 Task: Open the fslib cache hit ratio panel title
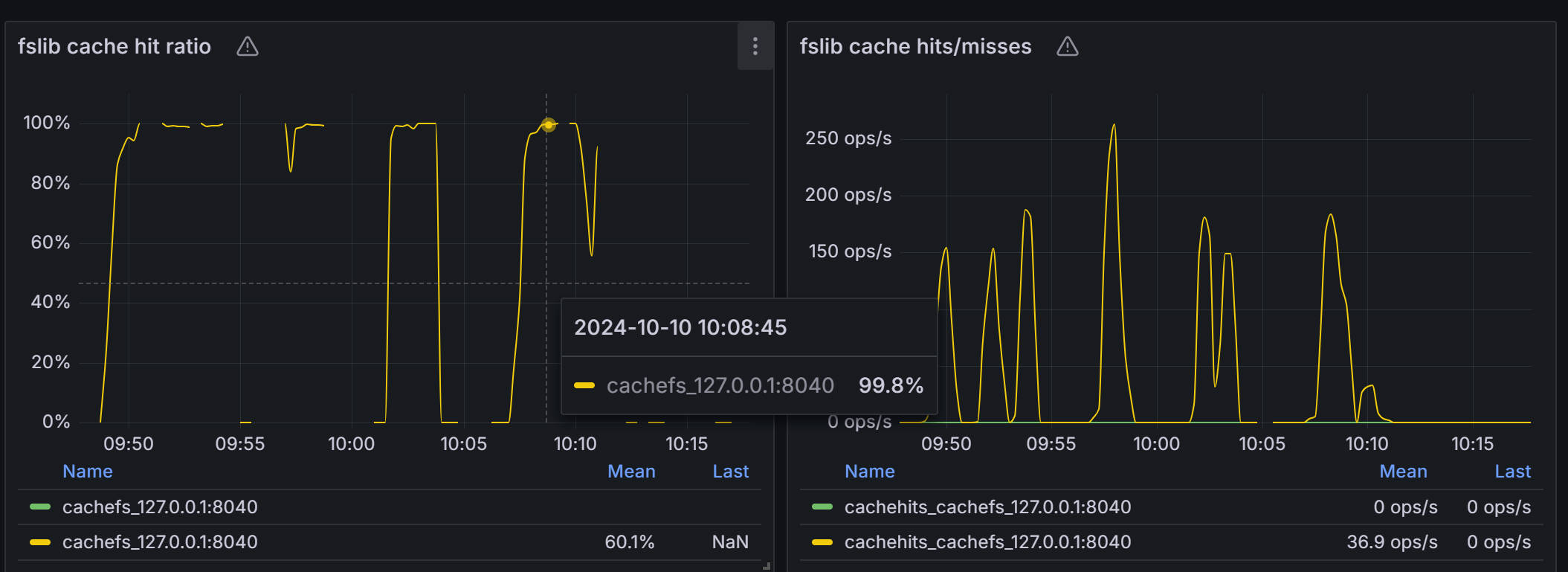(114, 46)
